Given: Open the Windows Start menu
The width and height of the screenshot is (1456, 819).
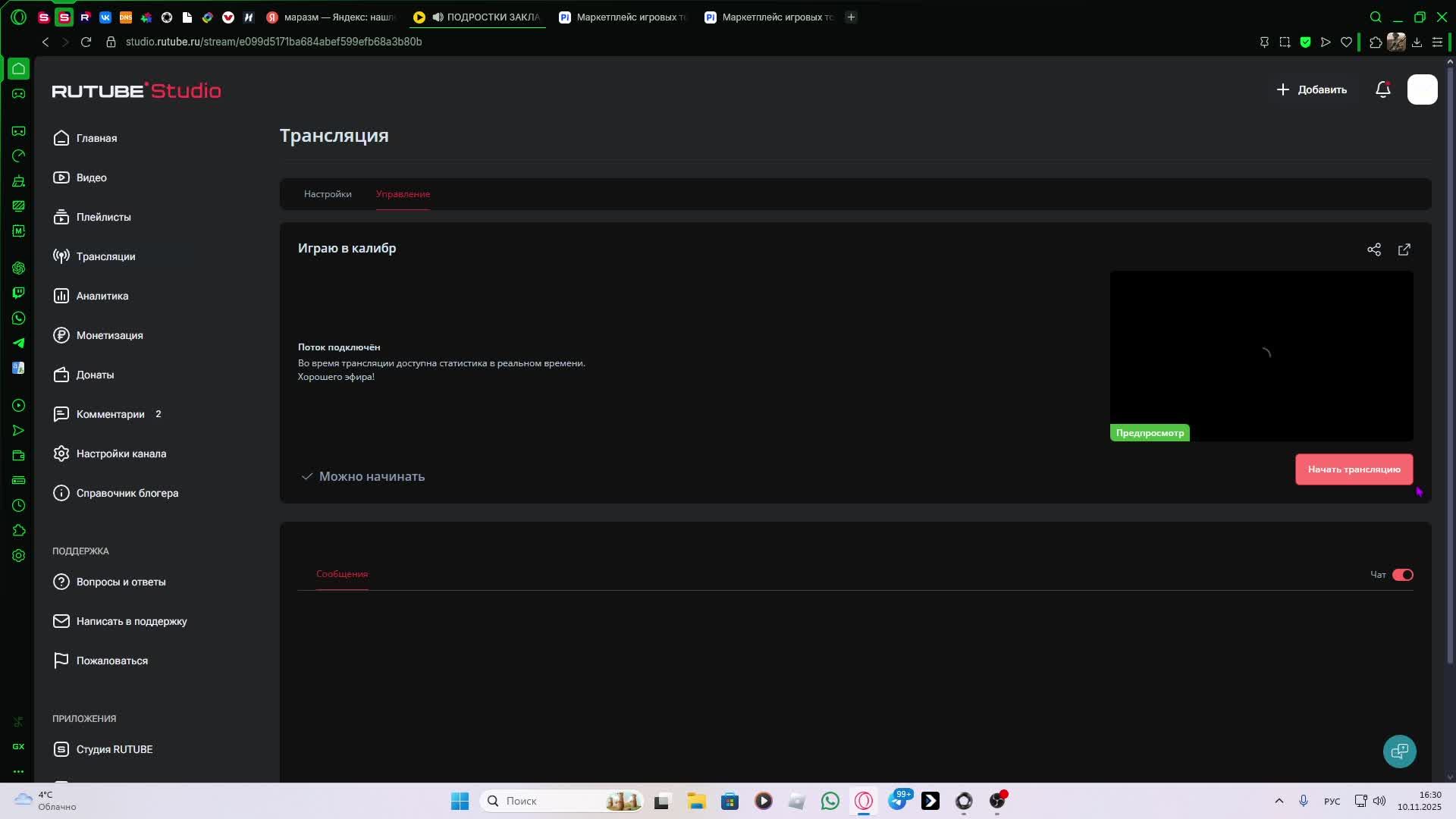Looking at the screenshot, I should tap(460, 801).
